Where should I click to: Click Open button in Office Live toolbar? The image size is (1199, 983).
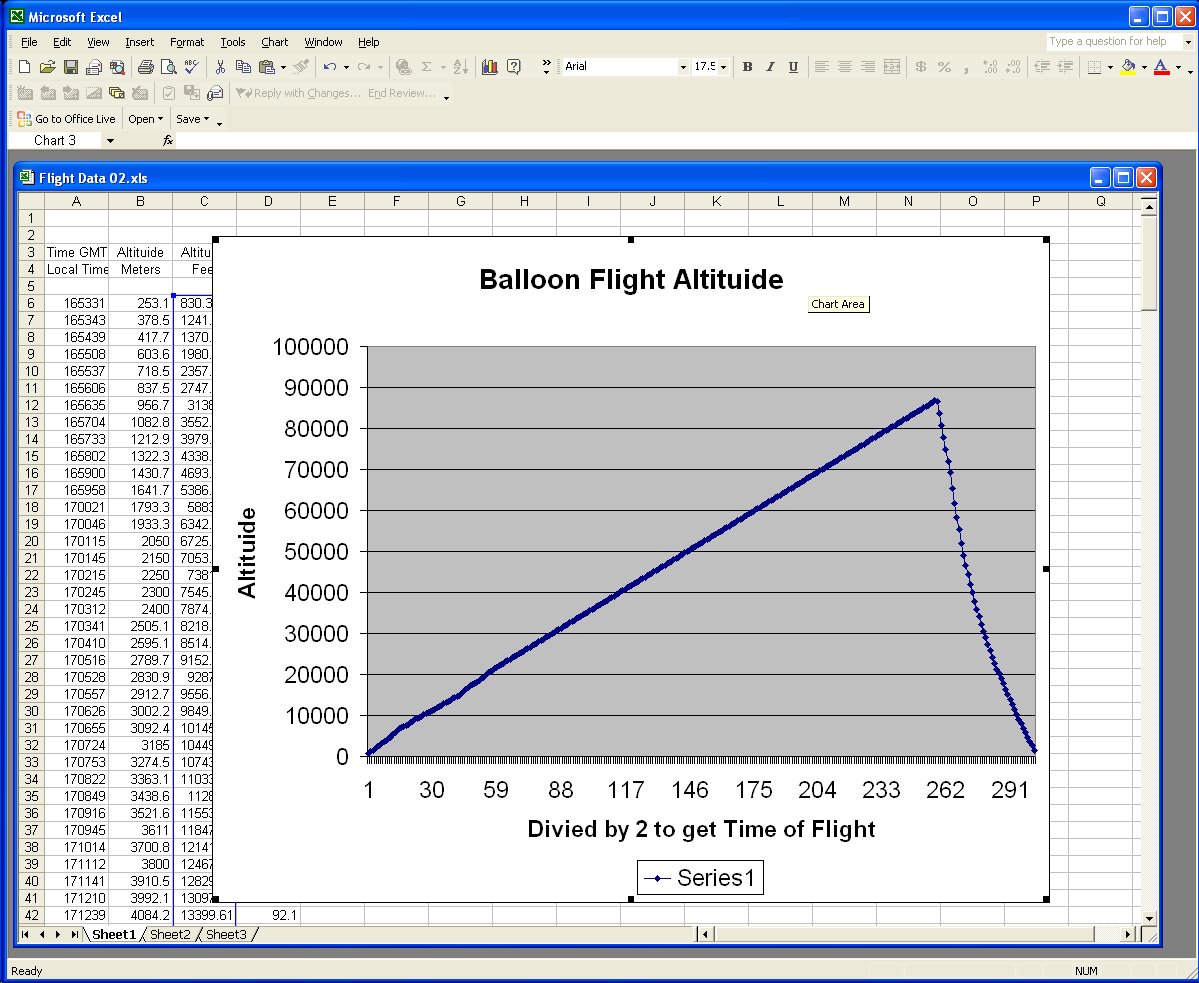coord(145,118)
